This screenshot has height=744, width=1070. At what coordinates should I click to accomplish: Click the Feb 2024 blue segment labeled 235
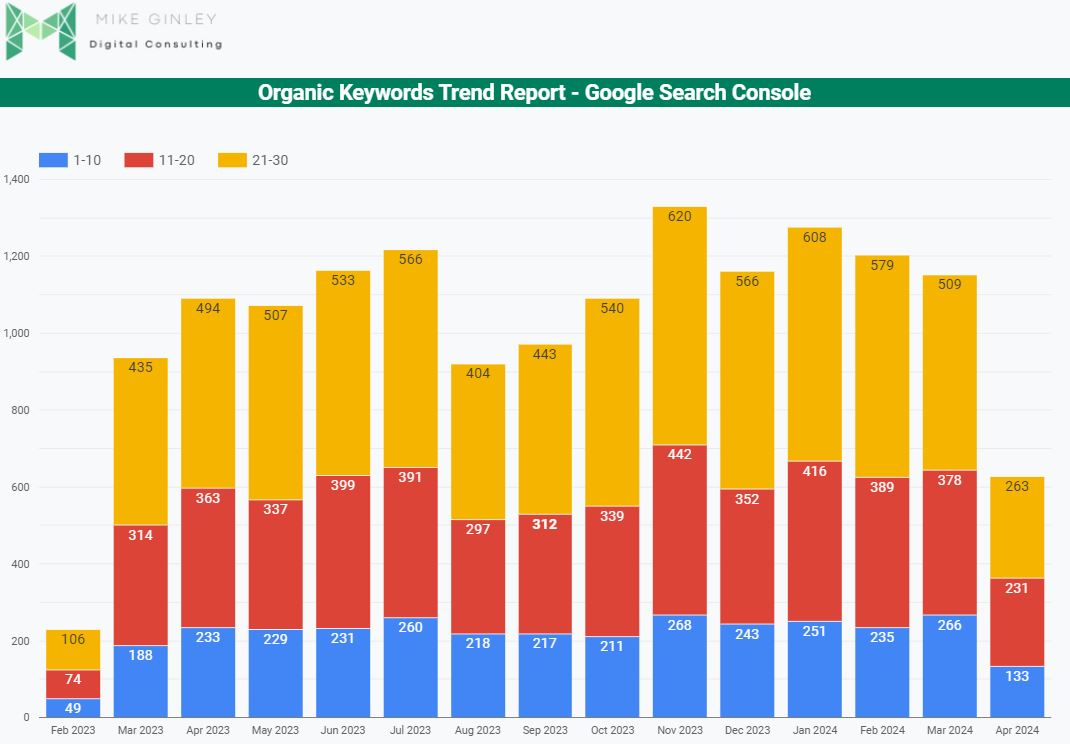coord(882,672)
